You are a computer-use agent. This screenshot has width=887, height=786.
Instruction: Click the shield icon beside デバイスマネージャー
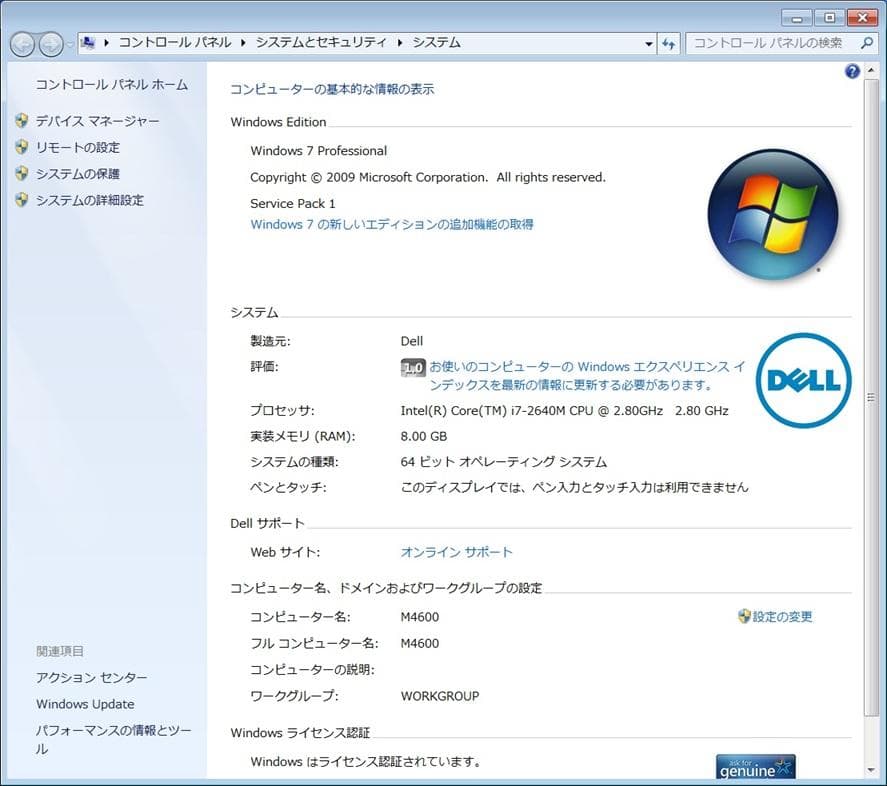[x=22, y=120]
